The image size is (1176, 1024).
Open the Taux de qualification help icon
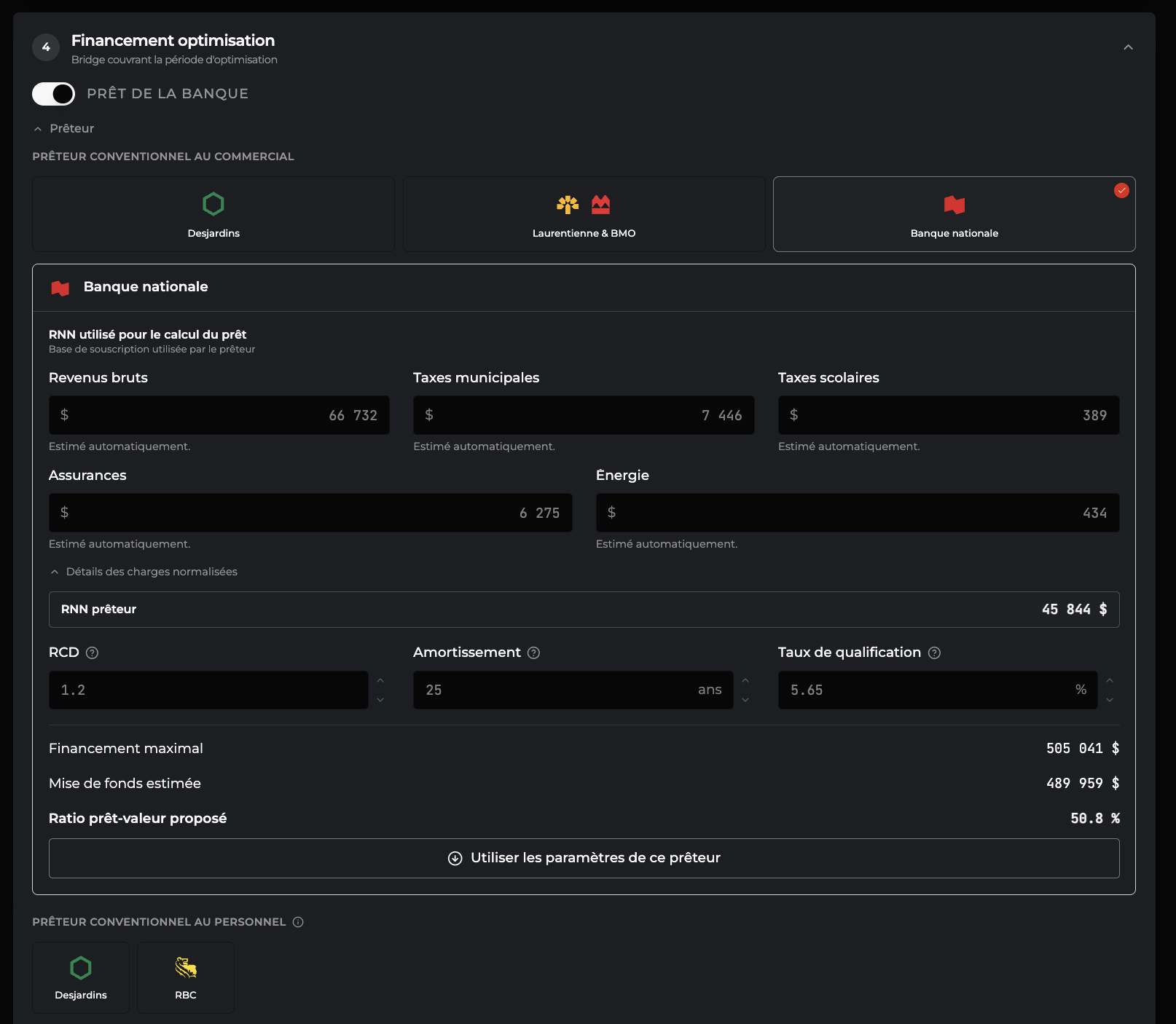point(934,653)
